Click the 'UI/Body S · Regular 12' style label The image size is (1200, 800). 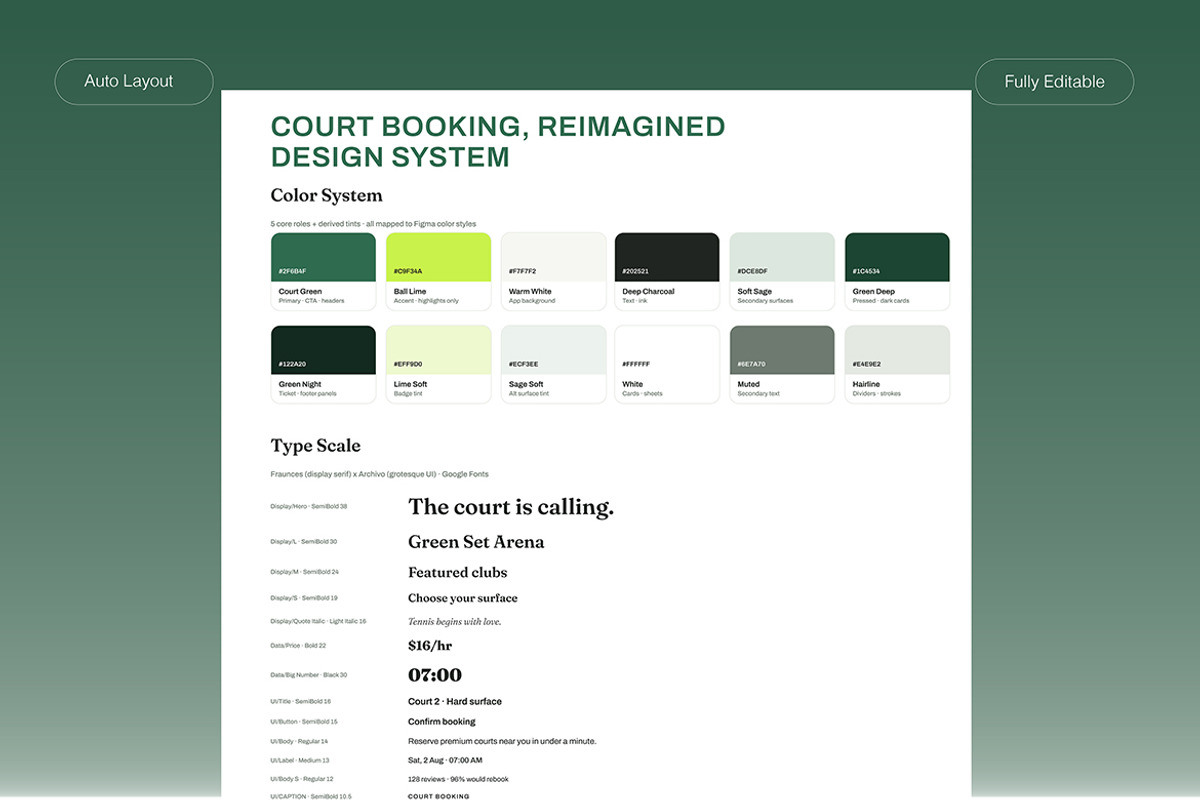(x=302, y=779)
